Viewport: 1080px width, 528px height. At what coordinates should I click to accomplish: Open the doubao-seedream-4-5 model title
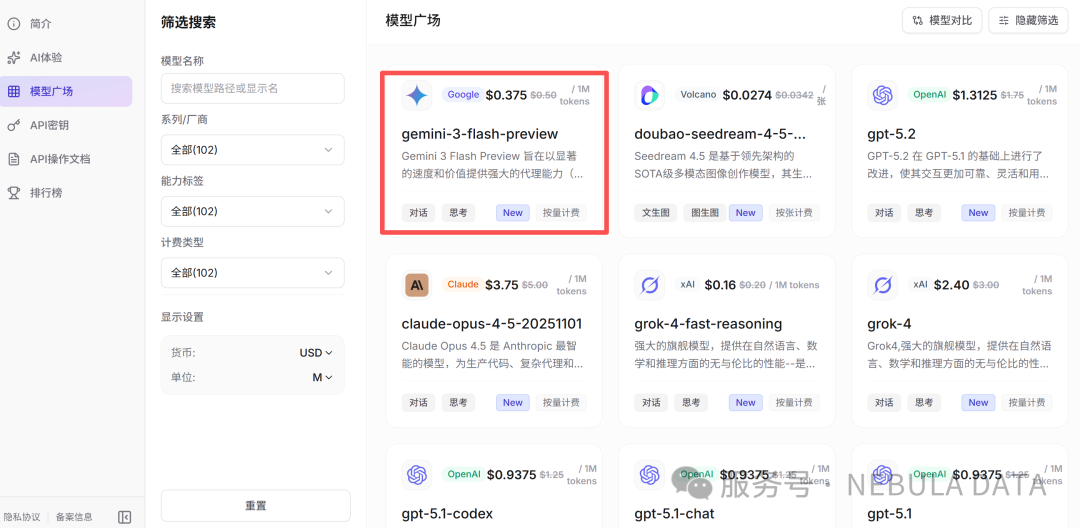(x=720, y=134)
